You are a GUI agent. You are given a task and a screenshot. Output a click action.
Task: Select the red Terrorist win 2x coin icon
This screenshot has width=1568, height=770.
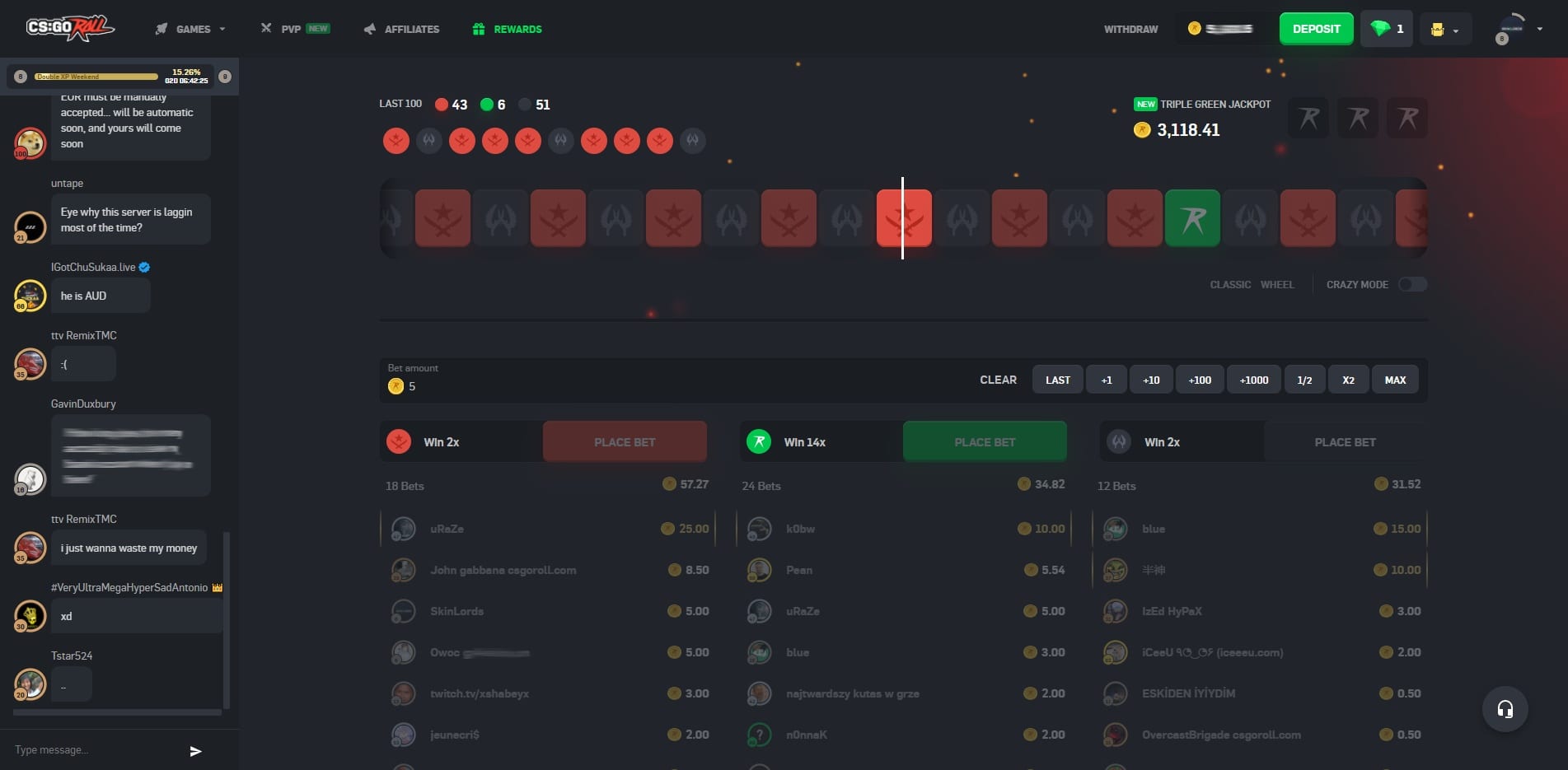pos(399,441)
